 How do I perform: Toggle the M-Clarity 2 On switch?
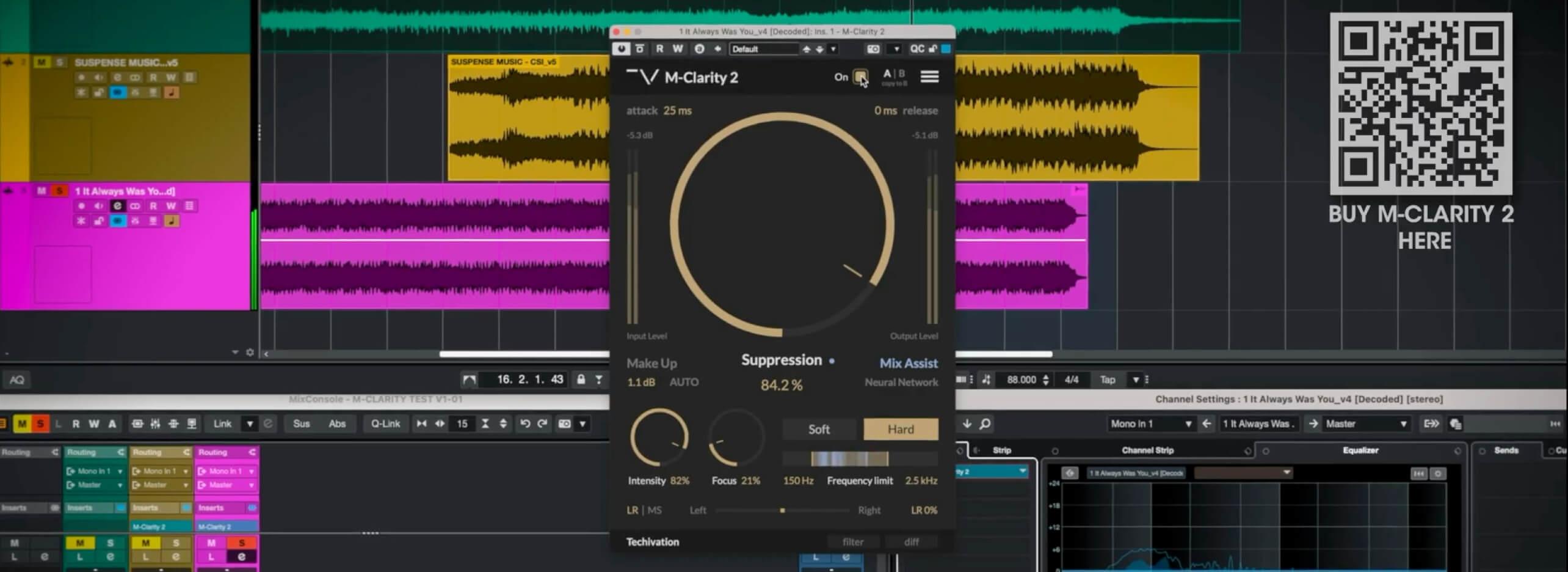click(860, 76)
